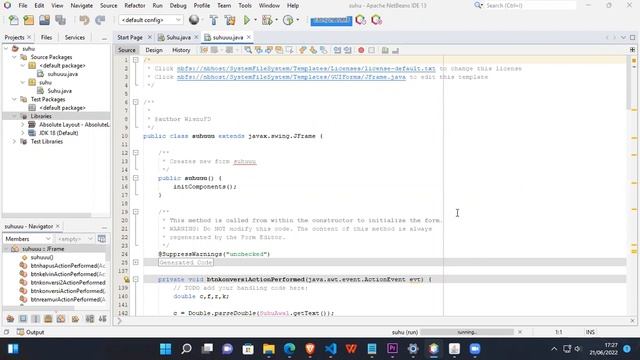Click the Find Selection magnifier icon
Screen dimensions: 640x360
pyautogui.click(x=248, y=50)
